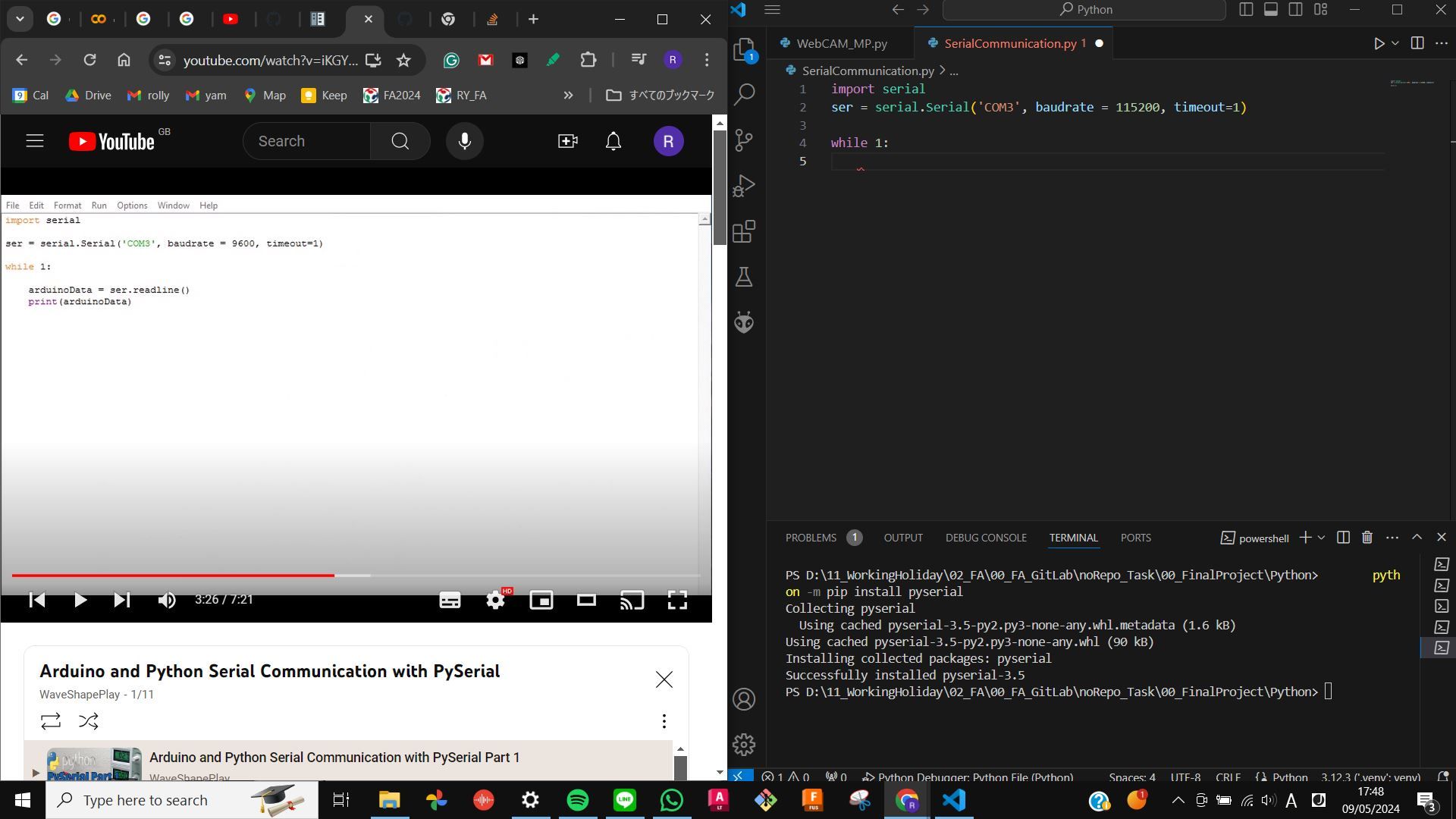
Task: Open Chrome extensions puzzle icon
Action: point(588,60)
